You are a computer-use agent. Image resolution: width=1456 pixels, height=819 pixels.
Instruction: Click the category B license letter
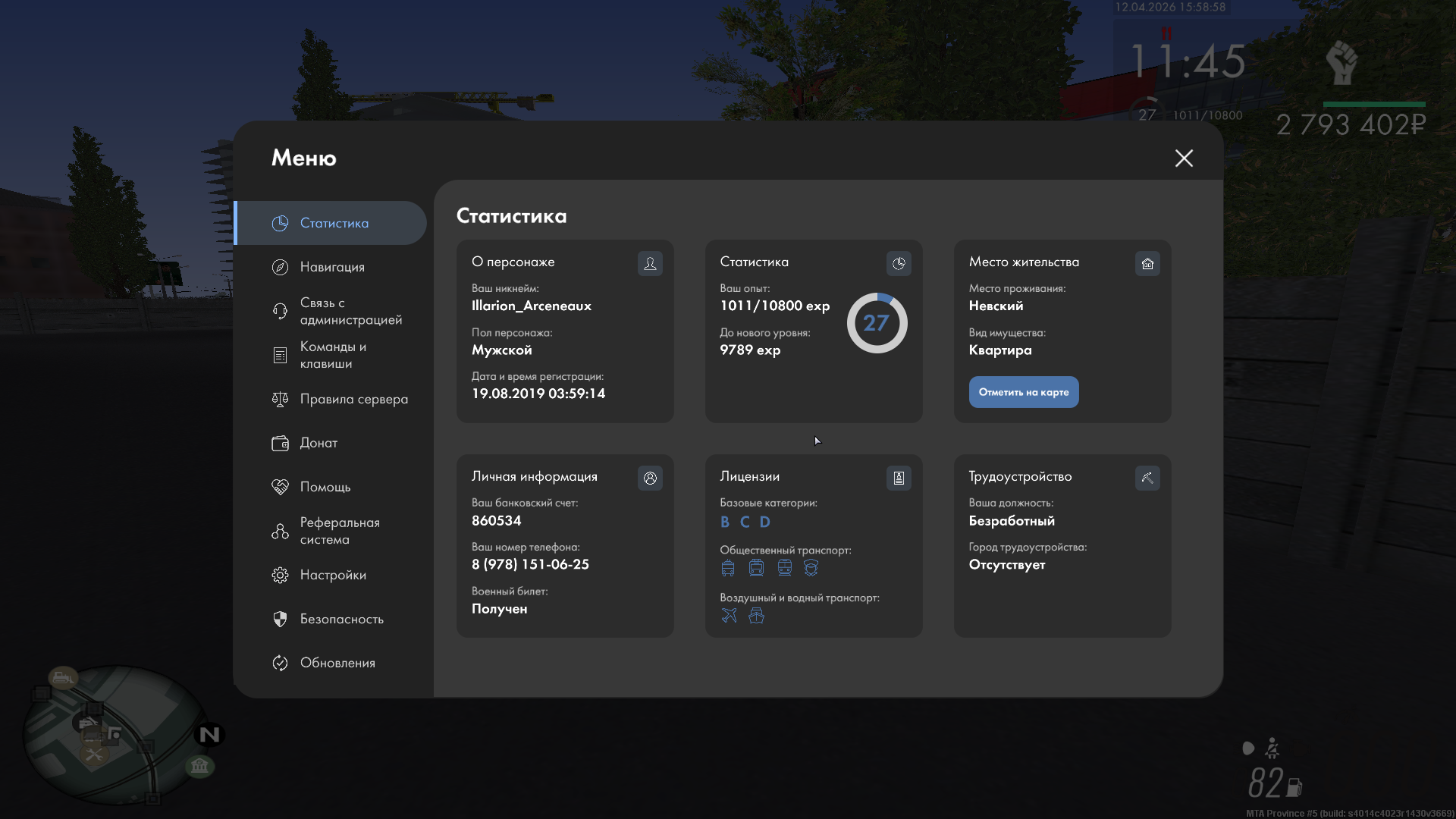tap(725, 522)
